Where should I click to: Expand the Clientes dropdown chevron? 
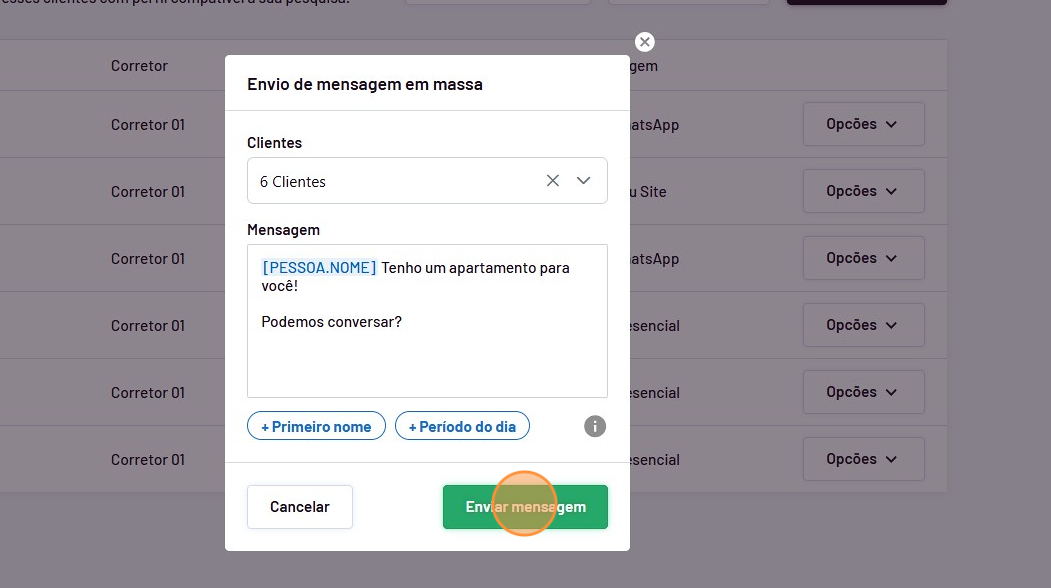pyautogui.click(x=584, y=181)
